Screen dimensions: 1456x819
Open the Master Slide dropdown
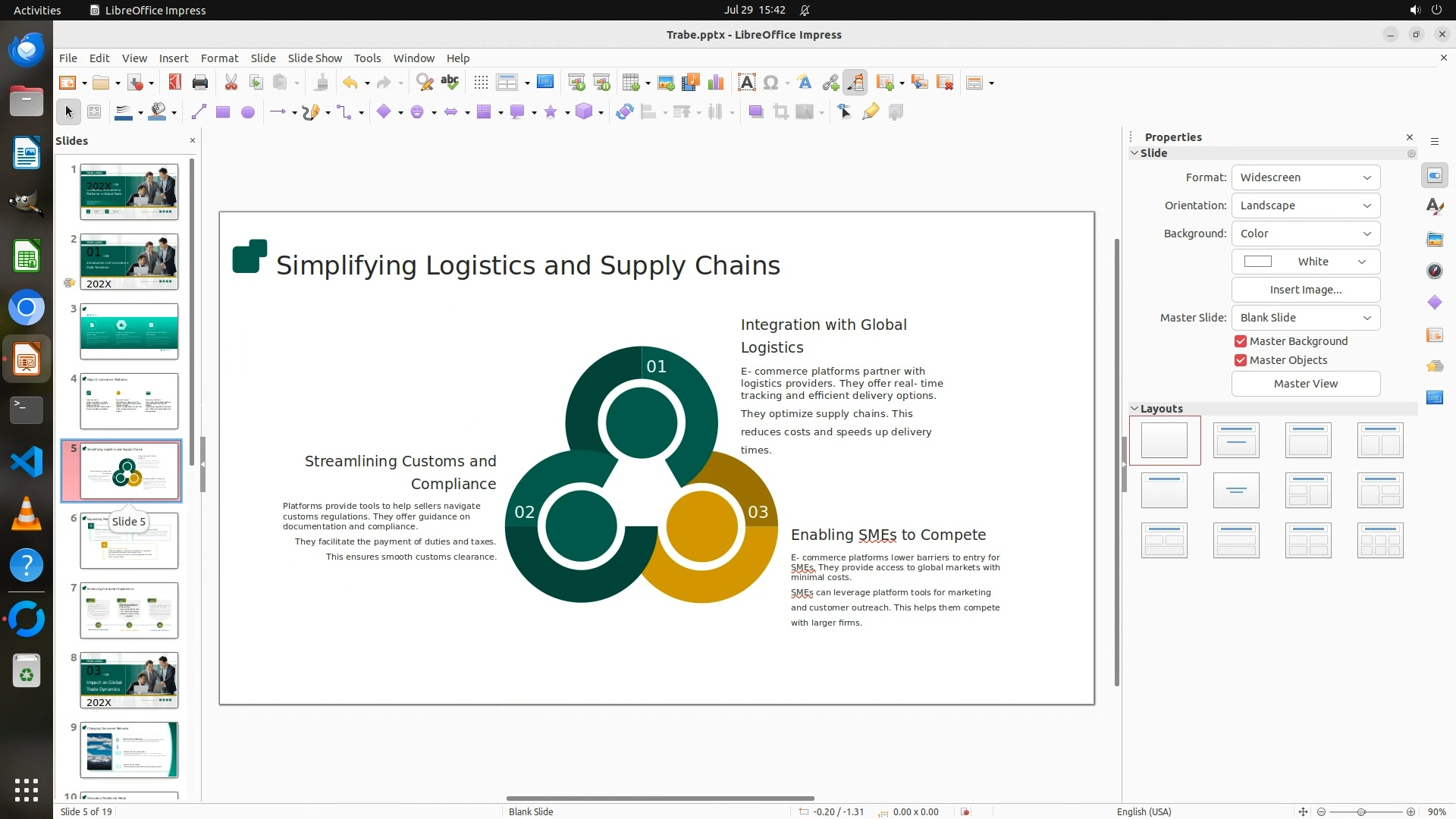tap(1305, 318)
